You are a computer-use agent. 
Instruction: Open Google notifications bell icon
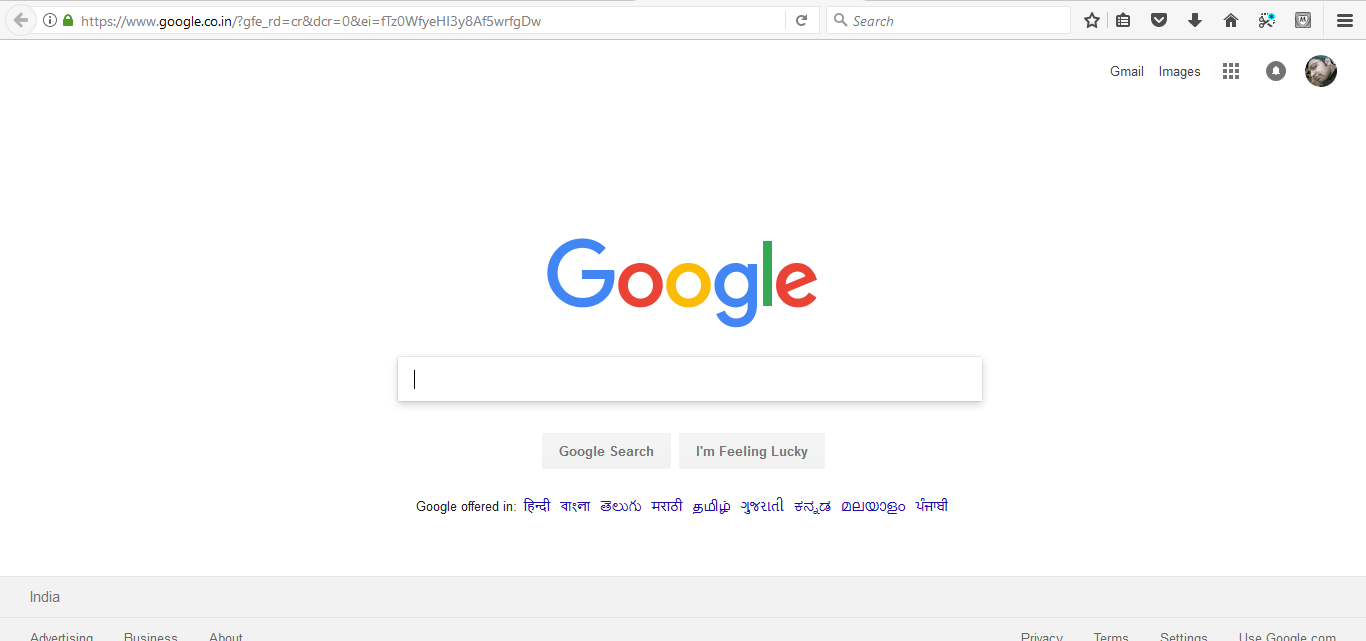point(1276,71)
